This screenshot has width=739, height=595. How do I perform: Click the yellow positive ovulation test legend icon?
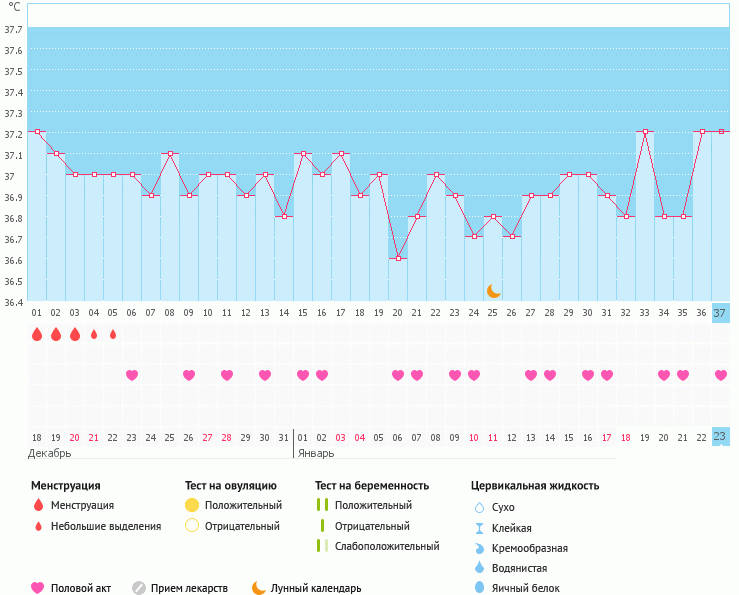(x=192, y=505)
